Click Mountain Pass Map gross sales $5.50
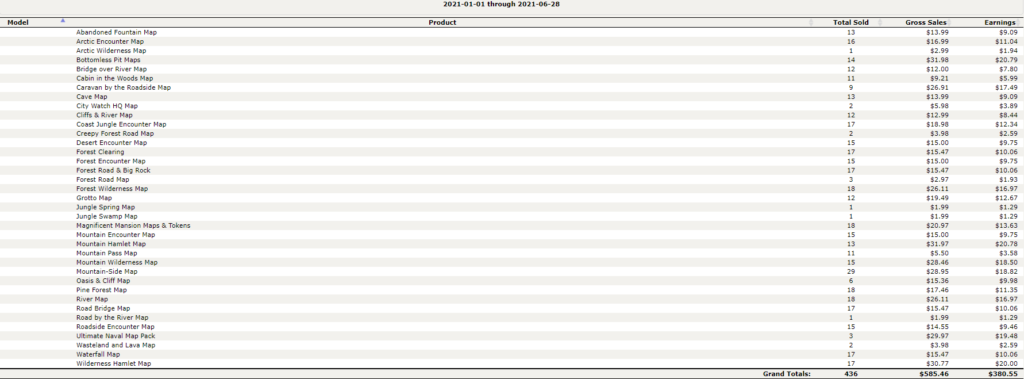This screenshot has height=379, width=1024. pyautogui.click(x=939, y=253)
